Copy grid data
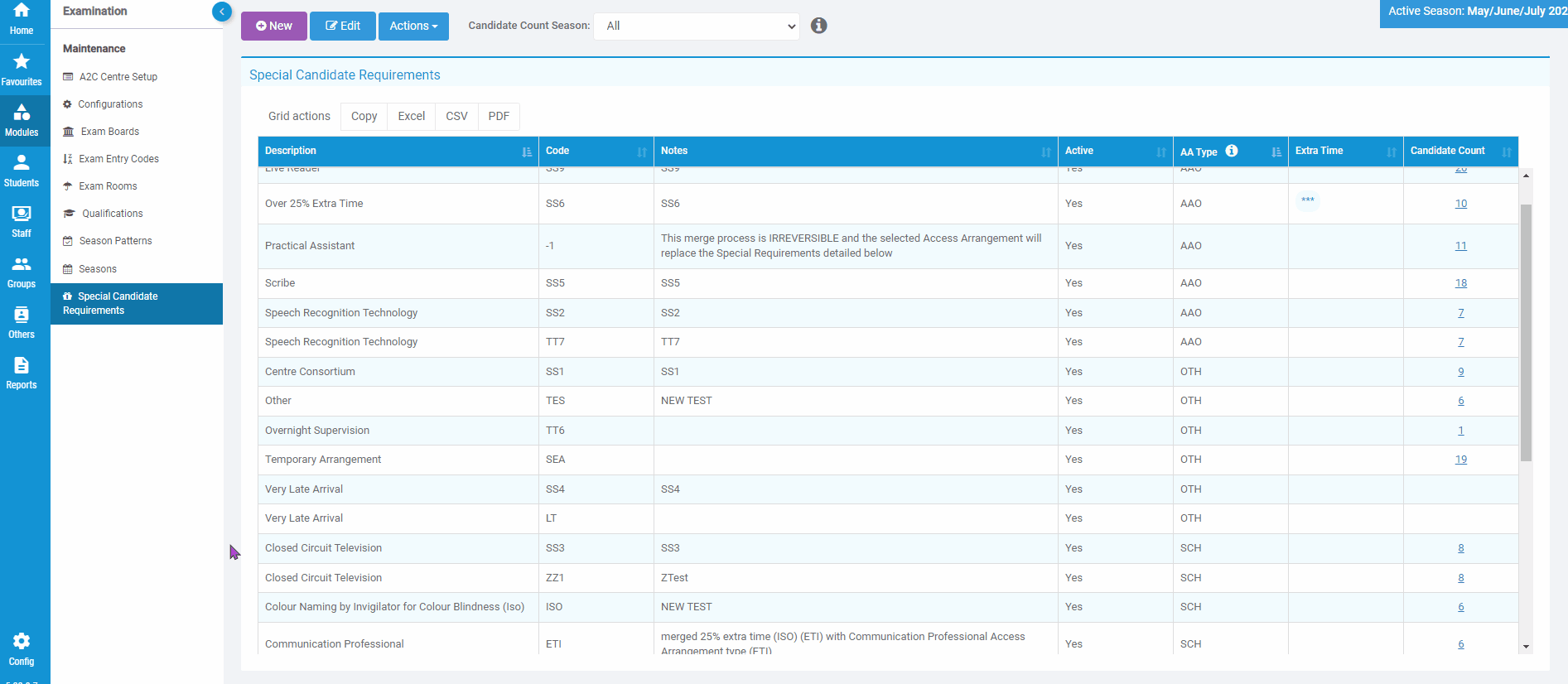This screenshot has height=684, width=1568. tap(364, 117)
